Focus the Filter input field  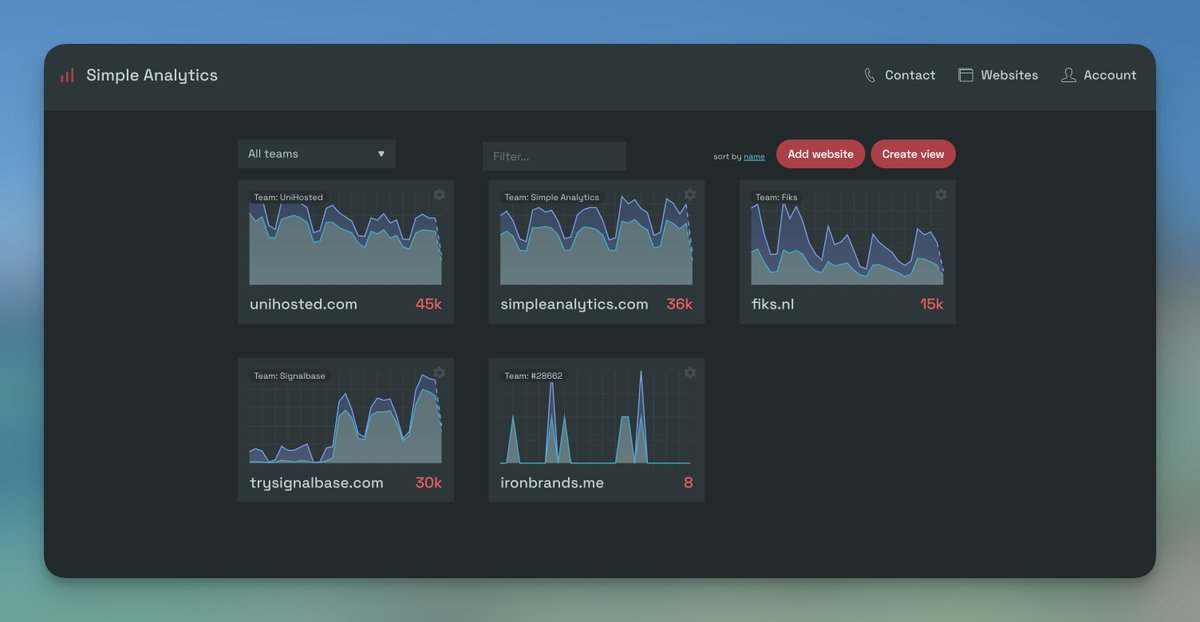coord(554,156)
